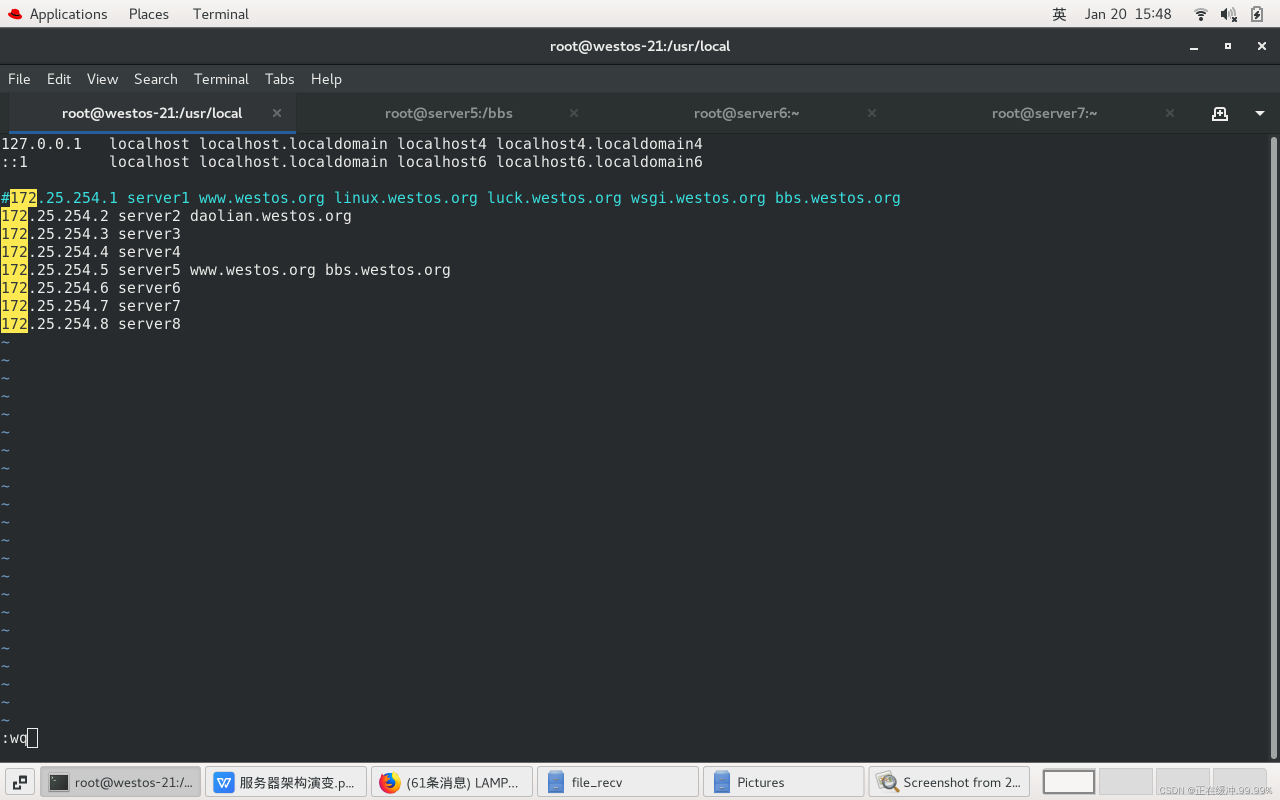
Task: Click the 172.25.254.4 server4 line
Action: click(x=91, y=252)
